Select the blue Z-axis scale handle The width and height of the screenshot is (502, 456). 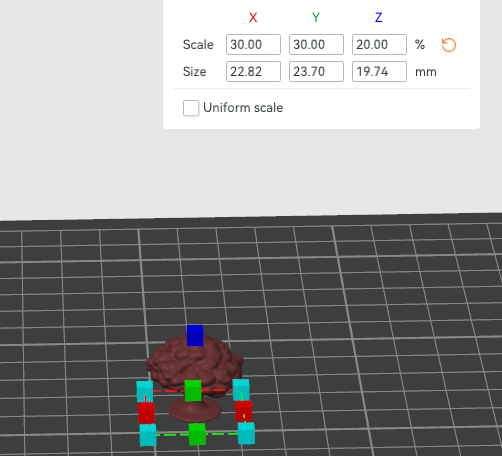click(x=195, y=335)
